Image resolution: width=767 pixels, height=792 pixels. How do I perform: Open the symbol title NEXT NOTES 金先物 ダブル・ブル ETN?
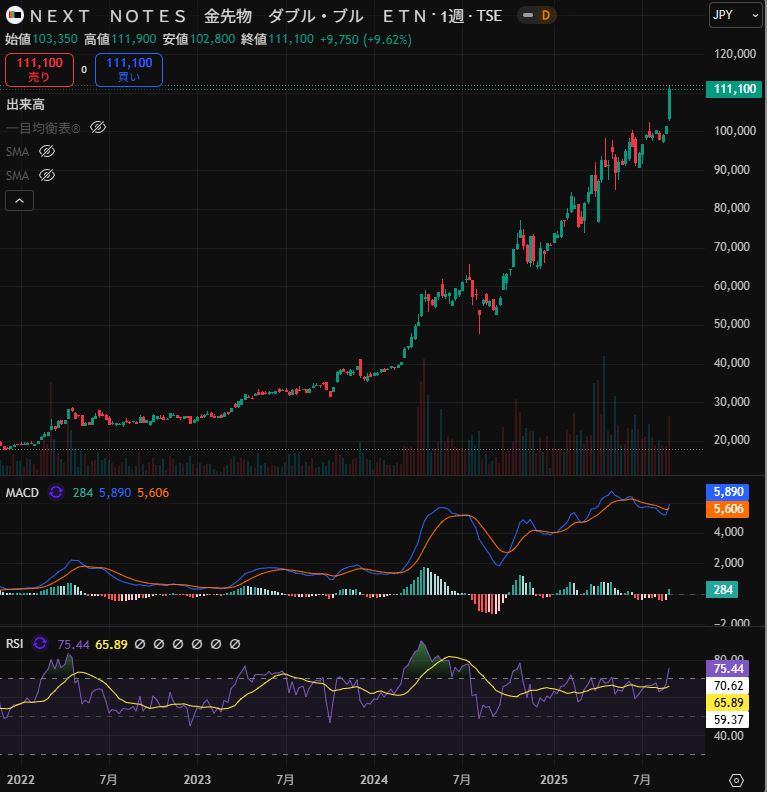coord(228,16)
